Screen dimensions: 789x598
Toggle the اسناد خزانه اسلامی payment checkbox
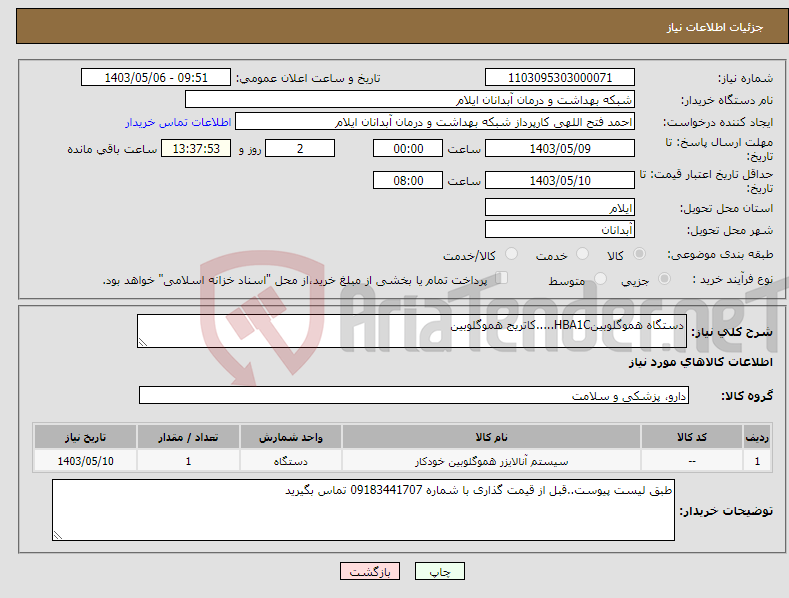pos(502,278)
